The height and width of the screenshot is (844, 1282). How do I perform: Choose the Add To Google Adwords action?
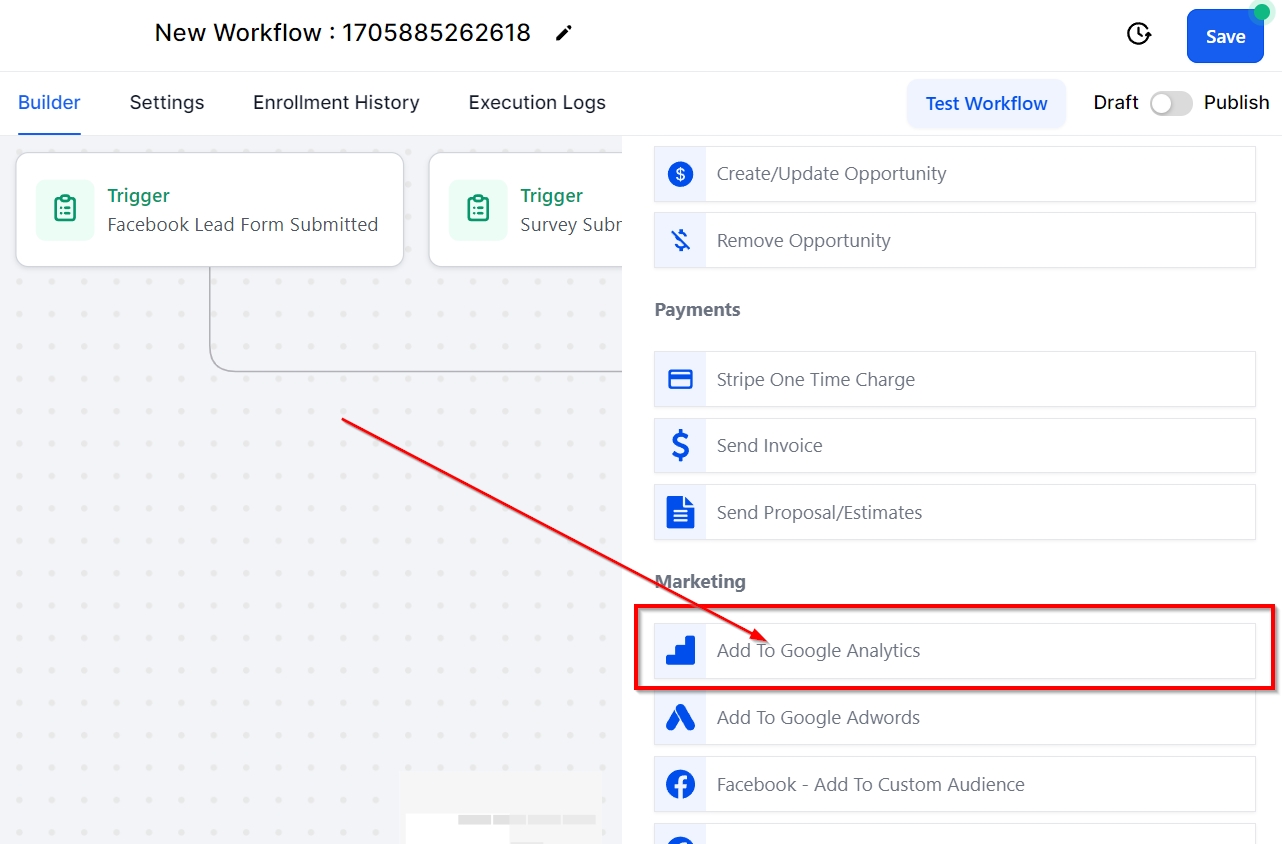pyautogui.click(x=818, y=718)
